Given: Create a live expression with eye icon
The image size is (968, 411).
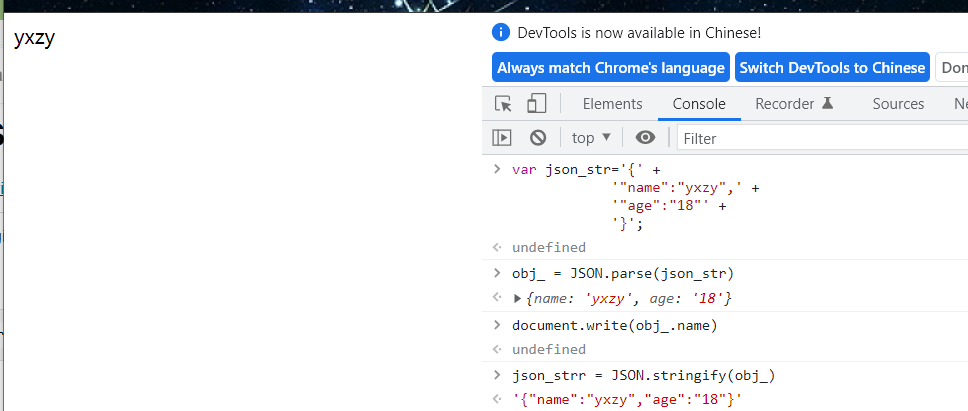Looking at the screenshot, I should [x=645, y=138].
